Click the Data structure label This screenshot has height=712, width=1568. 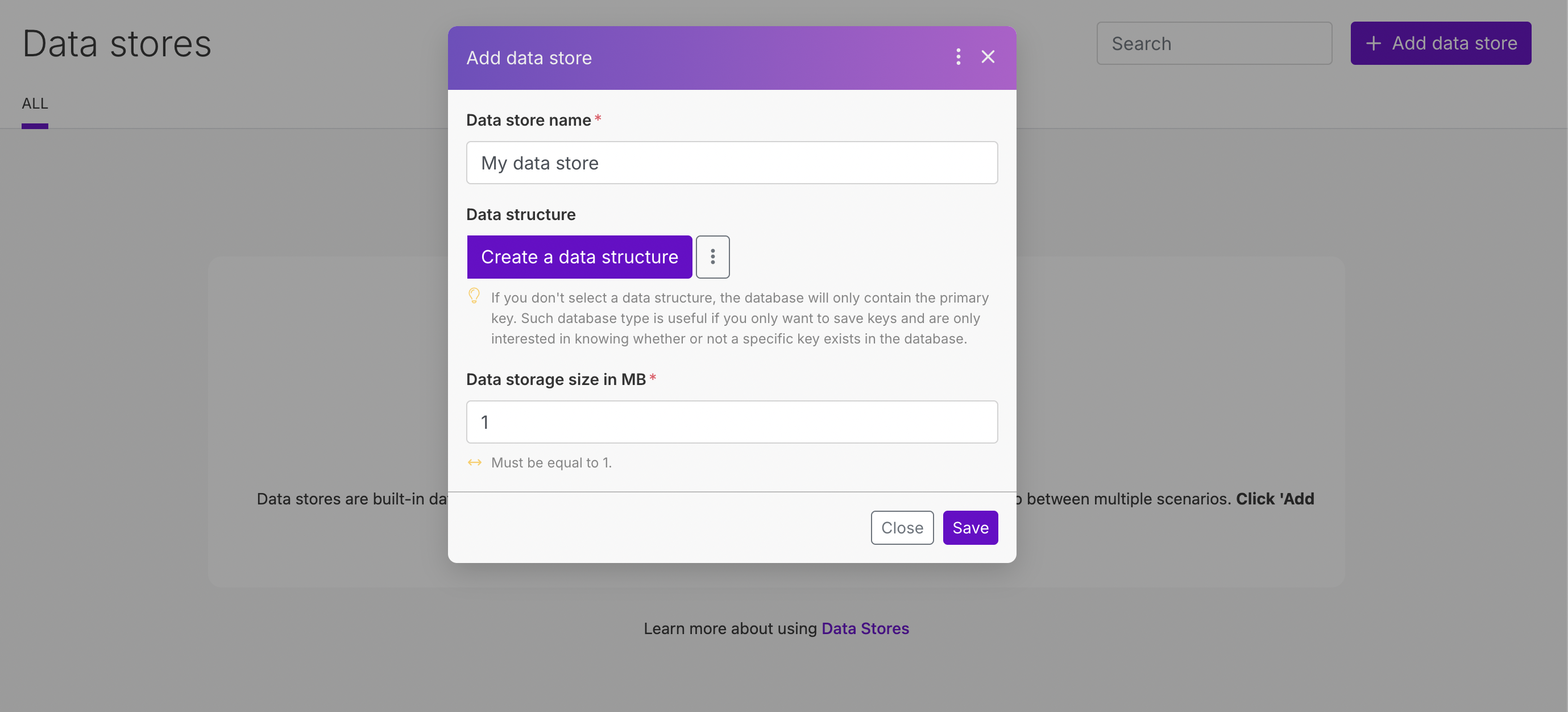coord(520,214)
